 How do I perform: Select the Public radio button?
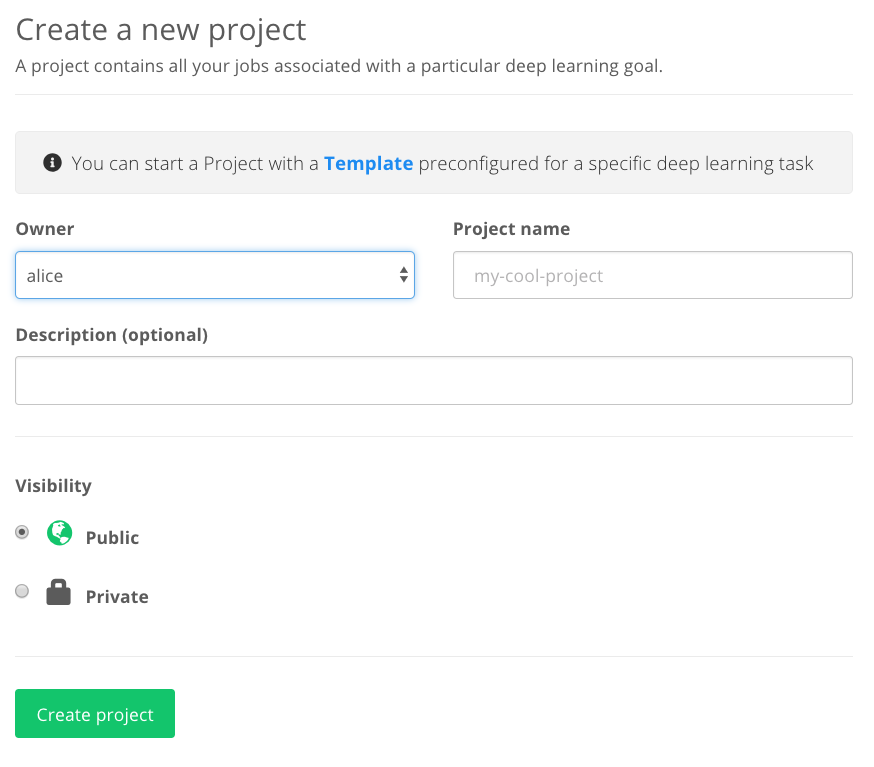[22, 532]
